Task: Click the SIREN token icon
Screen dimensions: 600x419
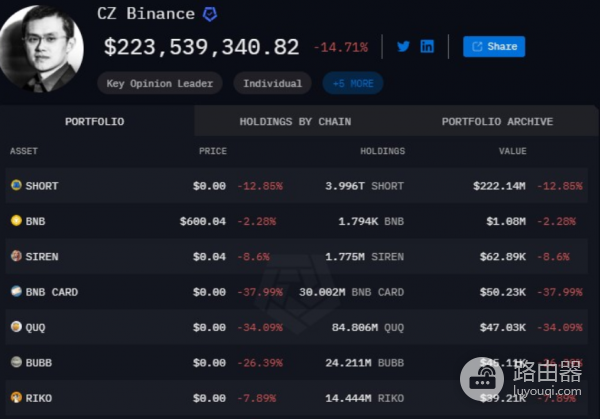Action: 16,256
